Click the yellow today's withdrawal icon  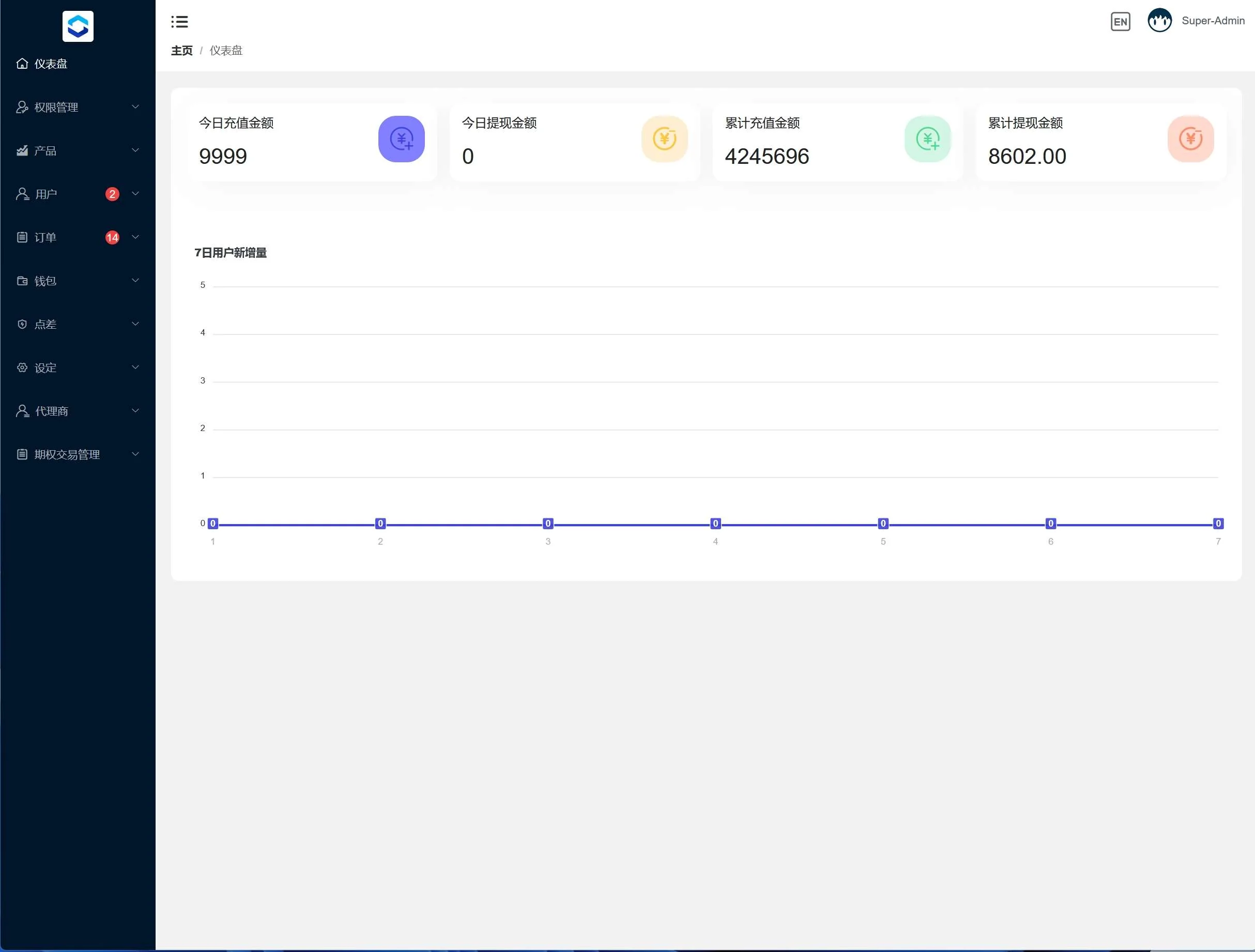coord(664,139)
